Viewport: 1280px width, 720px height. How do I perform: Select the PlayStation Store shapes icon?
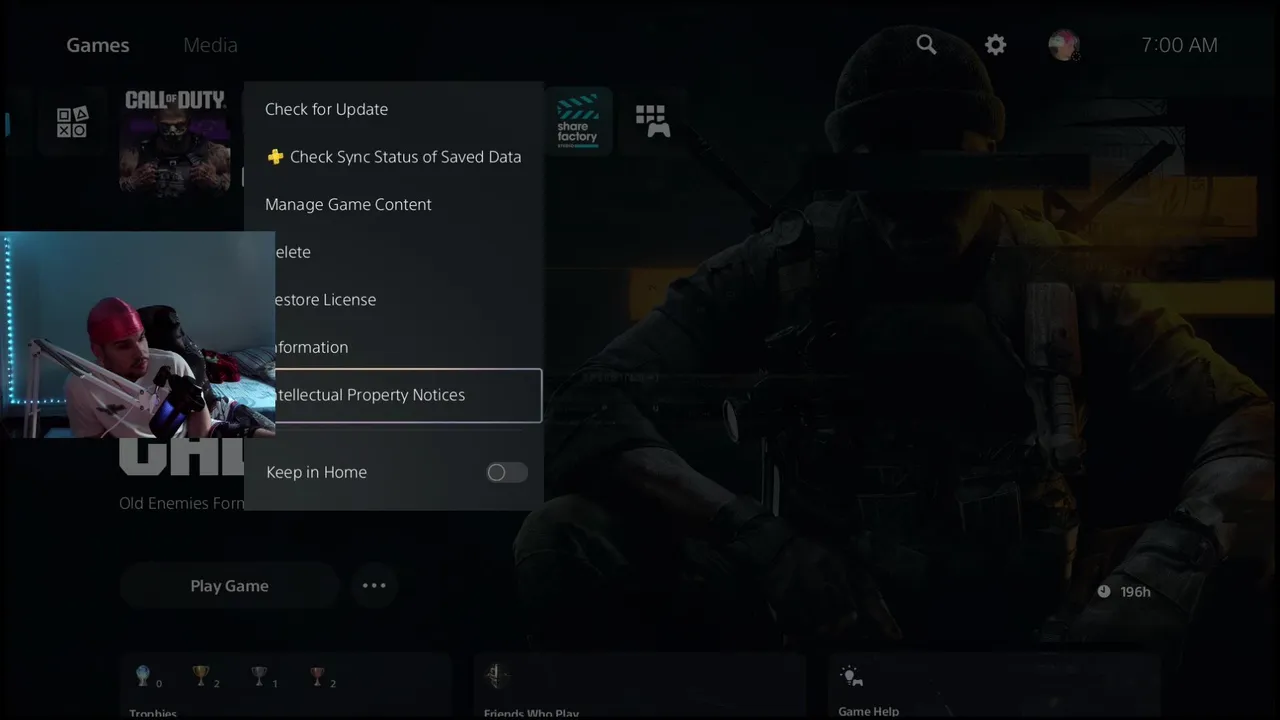(x=72, y=122)
